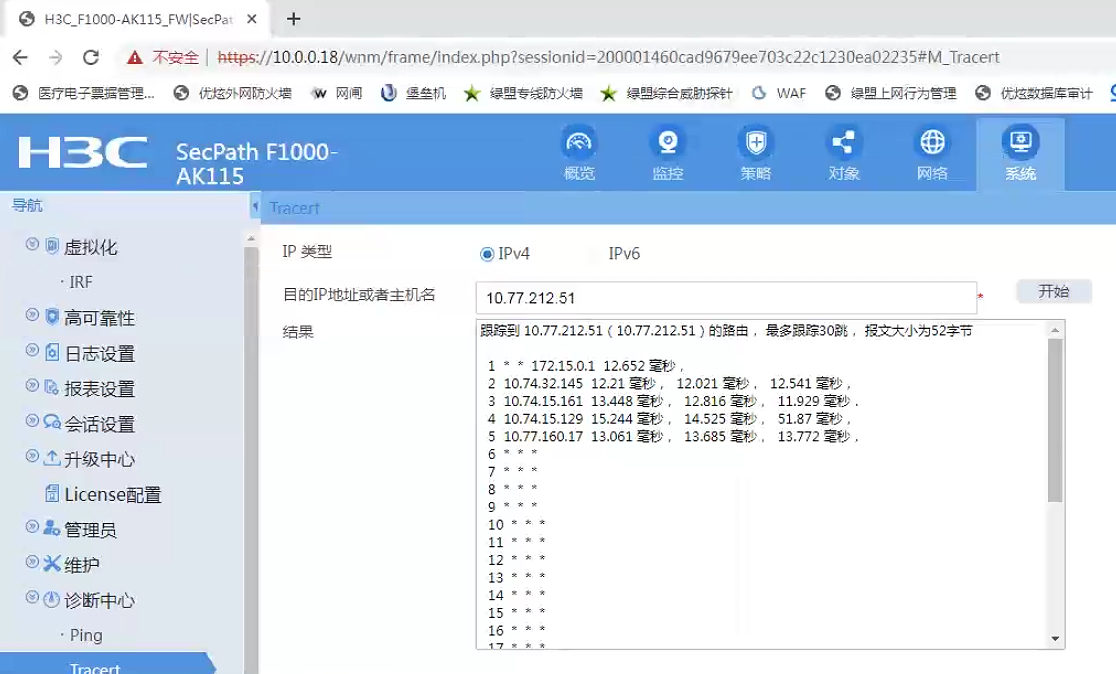Screen dimensions: 1116x674
Task: Expand the 升级中心 tree node
Action: click(32, 456)
